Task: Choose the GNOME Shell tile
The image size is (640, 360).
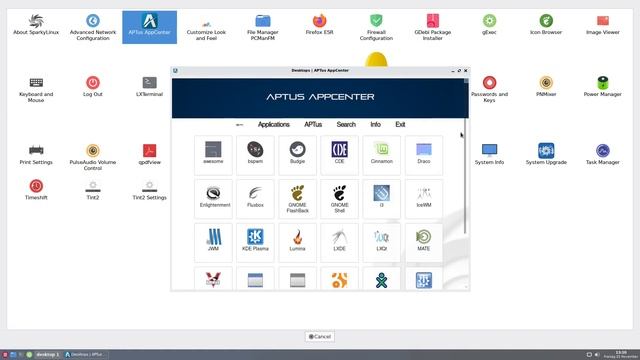Action: [340, 199]
